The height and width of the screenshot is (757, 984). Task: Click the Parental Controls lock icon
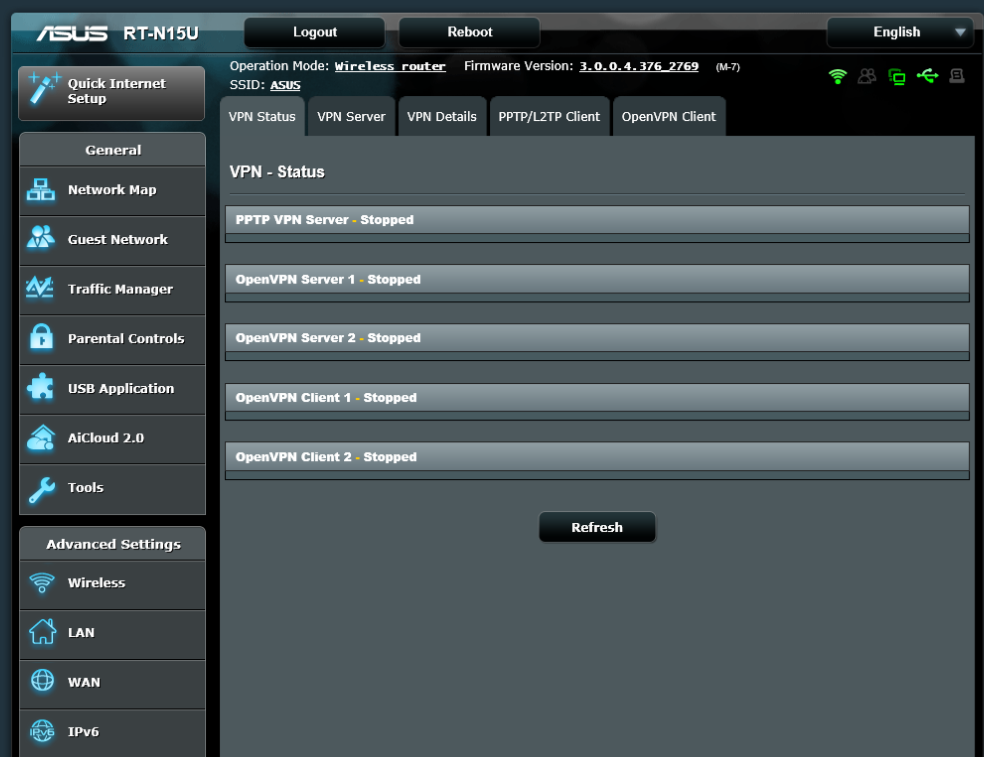pos(41,337)
